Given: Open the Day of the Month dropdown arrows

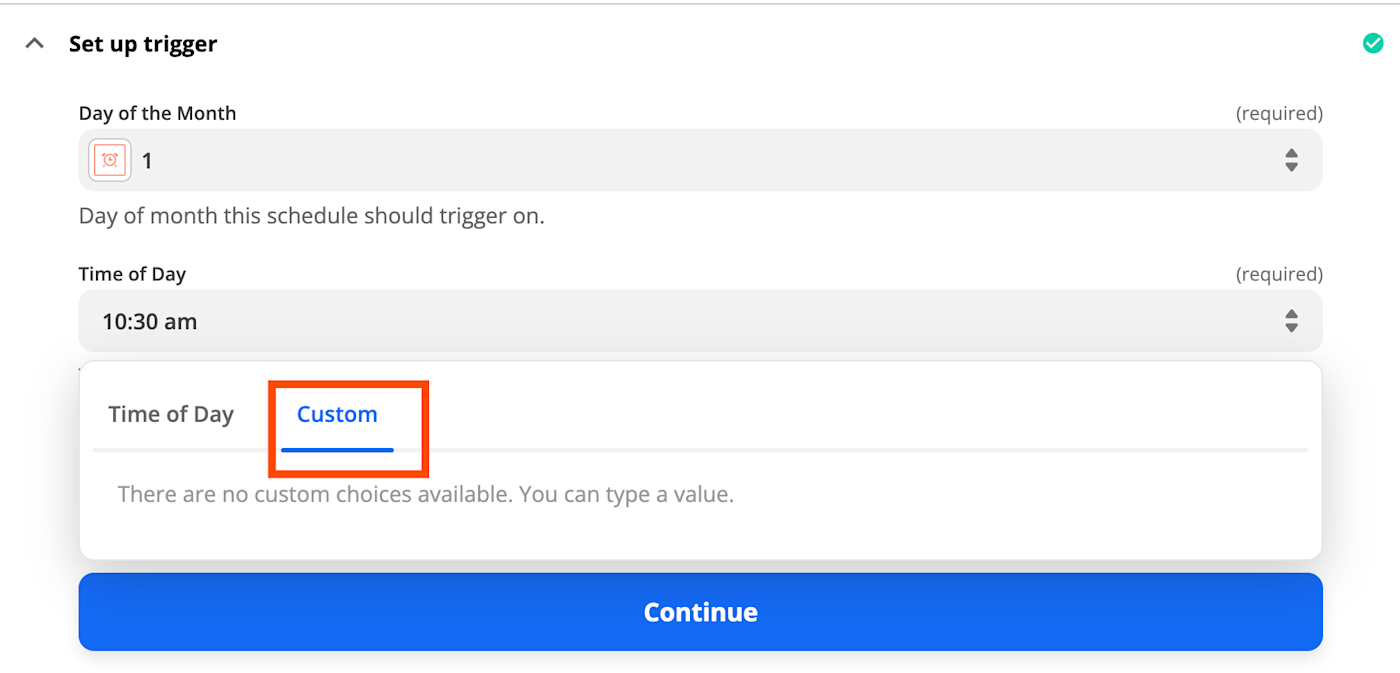Looking at the screenshot, I should click(1291, 160).
